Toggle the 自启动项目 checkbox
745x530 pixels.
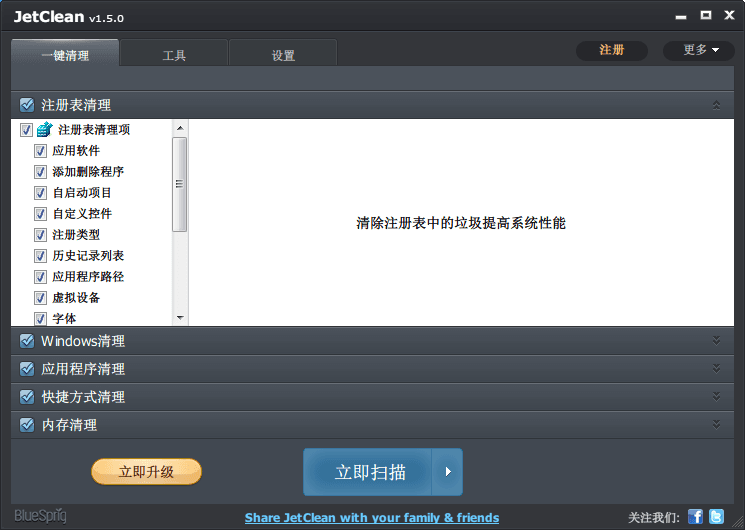40,193
